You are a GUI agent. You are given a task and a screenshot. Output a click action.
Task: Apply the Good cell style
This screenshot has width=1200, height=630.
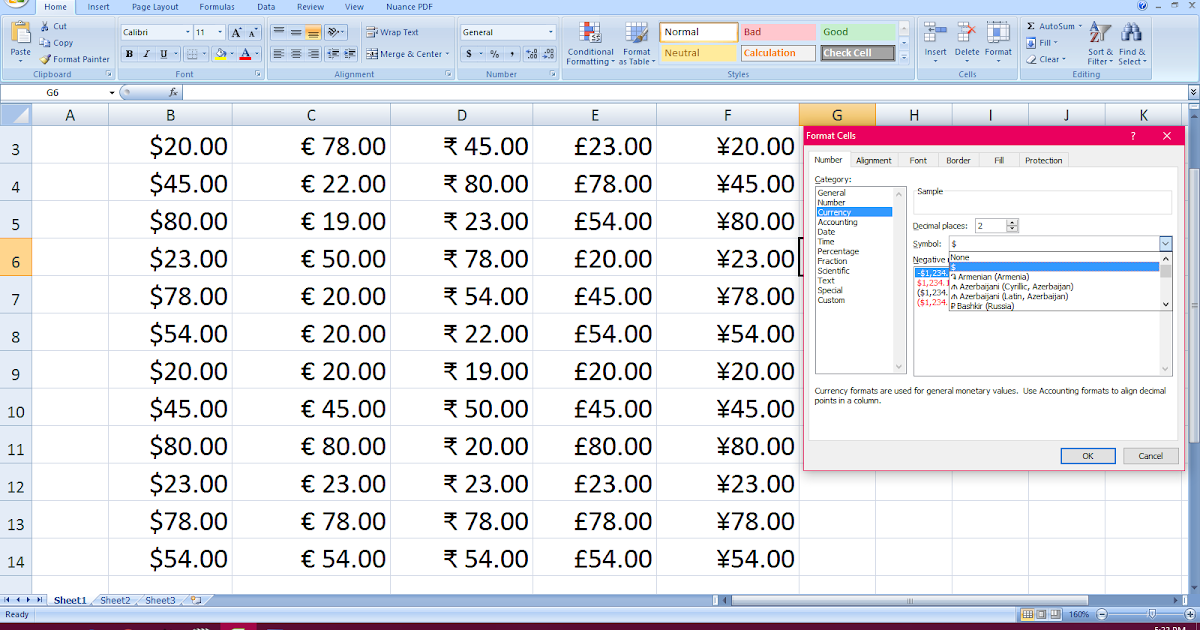[x=857, y=32]
